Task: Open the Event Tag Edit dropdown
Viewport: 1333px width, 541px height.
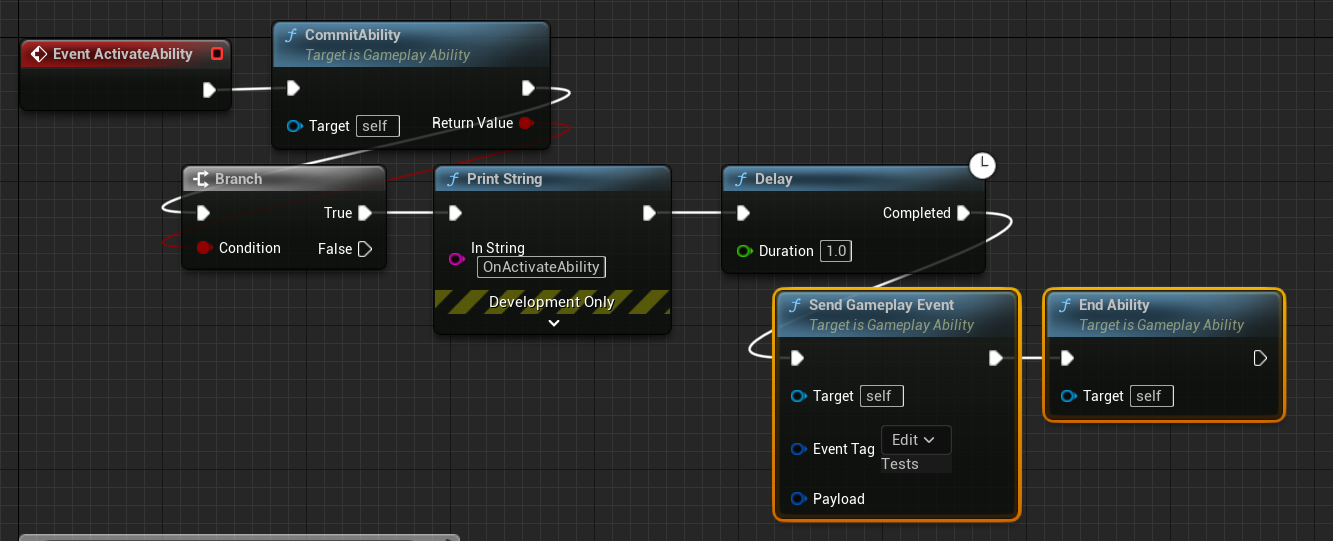Action: coord(915,440)
